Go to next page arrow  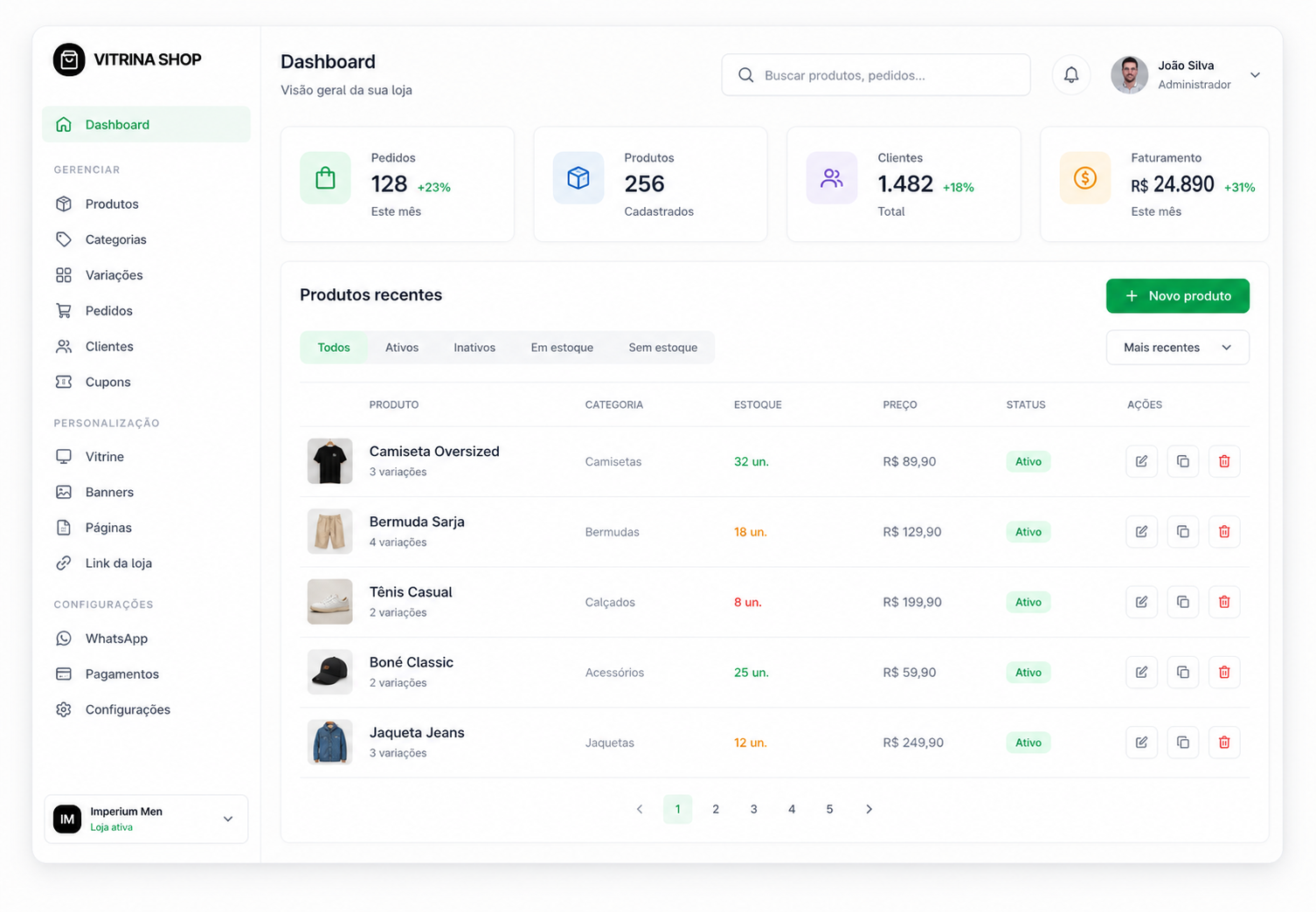pyautogui.click(x=869, y=809)
